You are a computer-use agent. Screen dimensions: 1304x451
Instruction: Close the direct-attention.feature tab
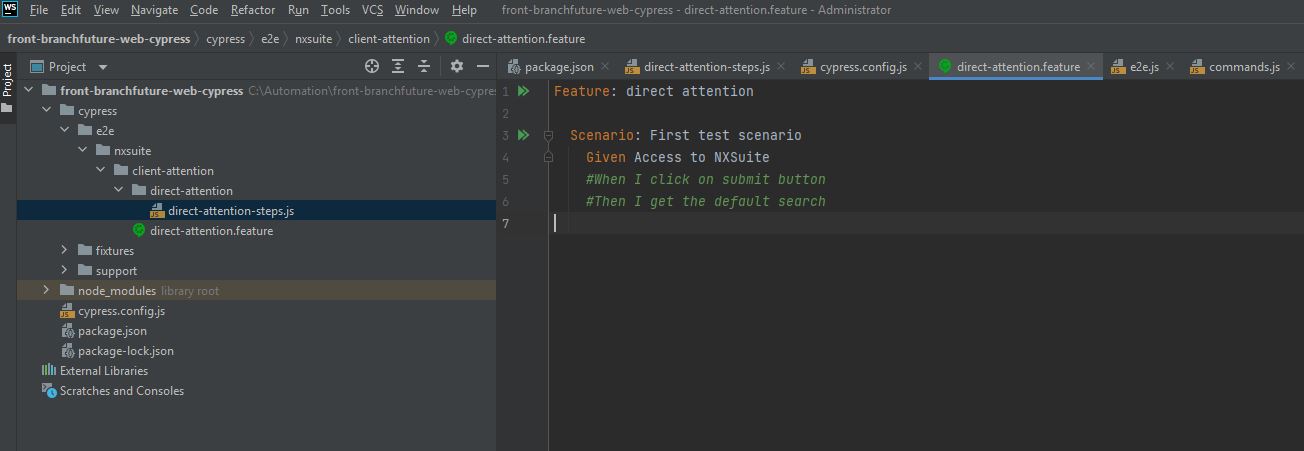click(x=1092, y=68)
